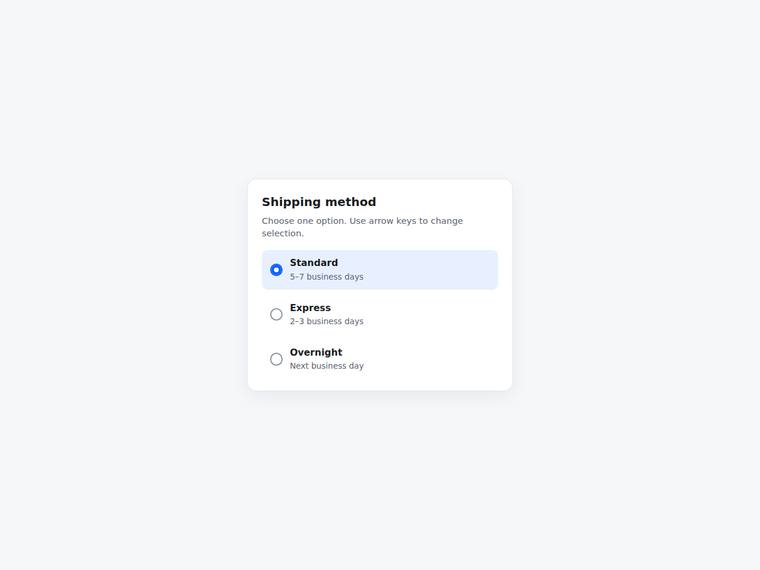Image resolution: width=760 pixels, height=570 pixels.
Task: Click the bold Standard label text
Action: pos(314,263)
